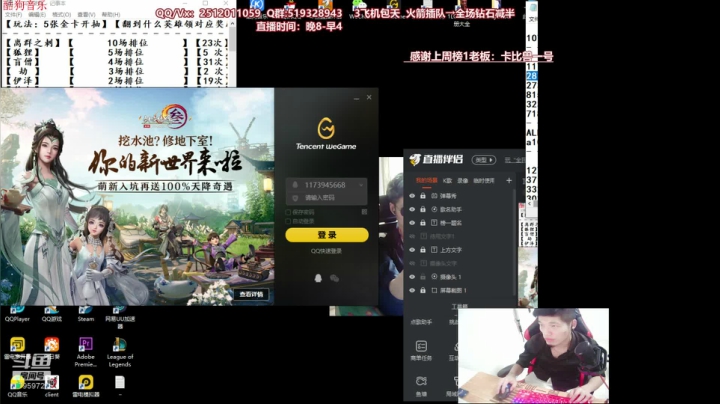Viewport: 720px width, 404px height.
Task: Switch to the first scene tab highlighted red
Action: [x=427, y=180]
